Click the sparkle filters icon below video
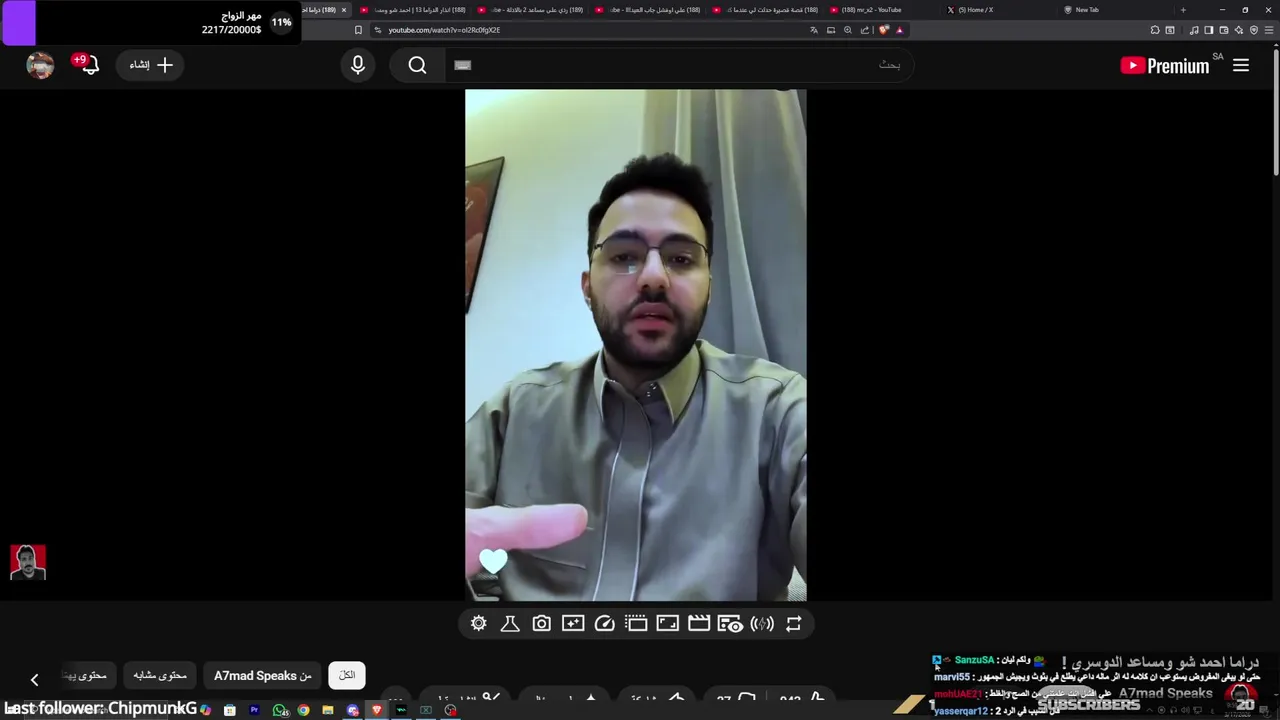 point(573,624)
